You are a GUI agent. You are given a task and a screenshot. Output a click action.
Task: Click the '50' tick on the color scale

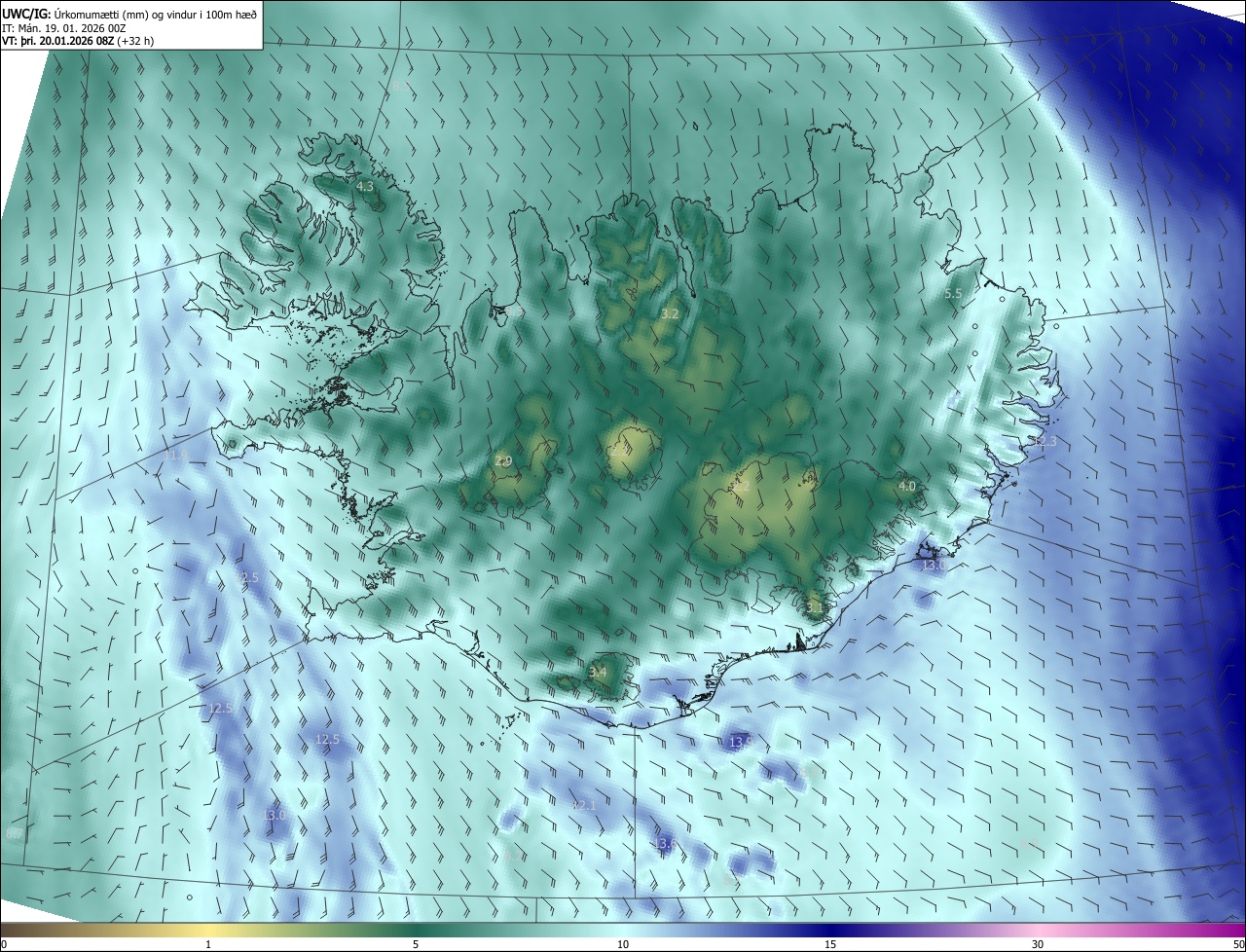1238,944
